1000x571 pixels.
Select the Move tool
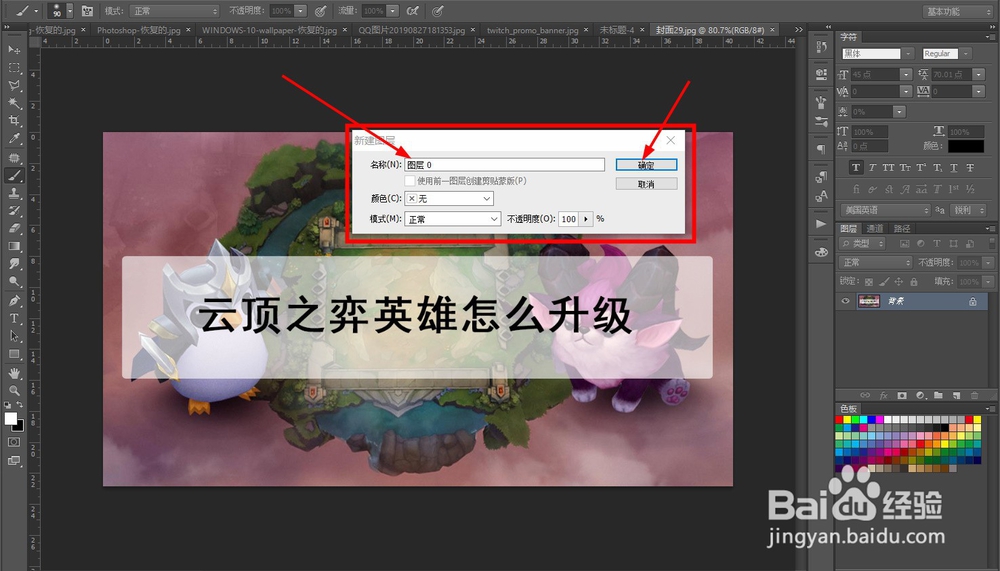pos(14,50)
